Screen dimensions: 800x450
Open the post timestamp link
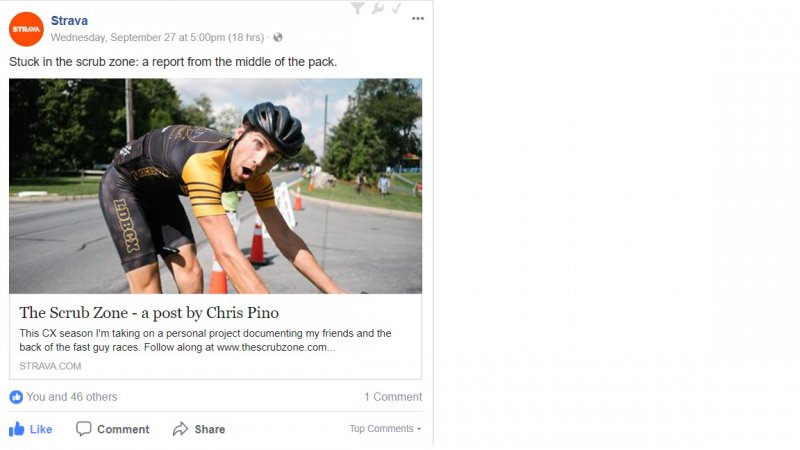pos(157,38)
